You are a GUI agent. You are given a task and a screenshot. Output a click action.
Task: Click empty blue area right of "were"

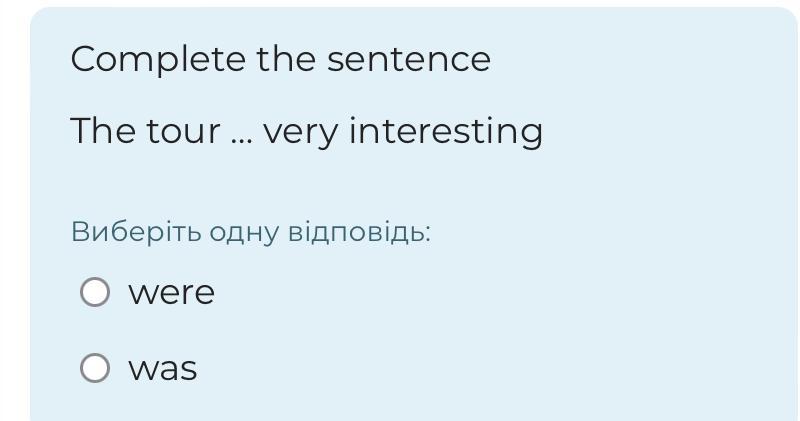click(x=500, y=293)
